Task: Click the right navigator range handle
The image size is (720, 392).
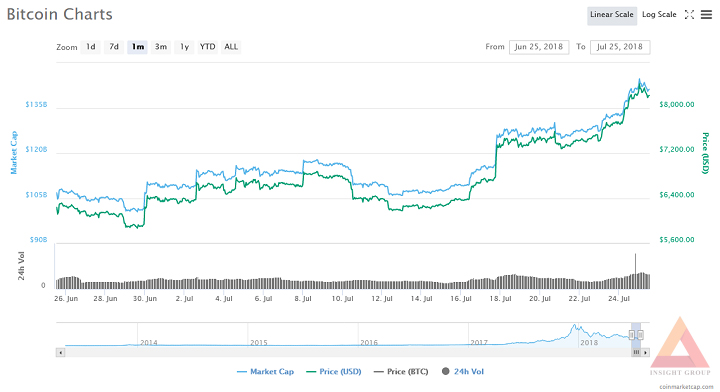Action: coord(641,335)
